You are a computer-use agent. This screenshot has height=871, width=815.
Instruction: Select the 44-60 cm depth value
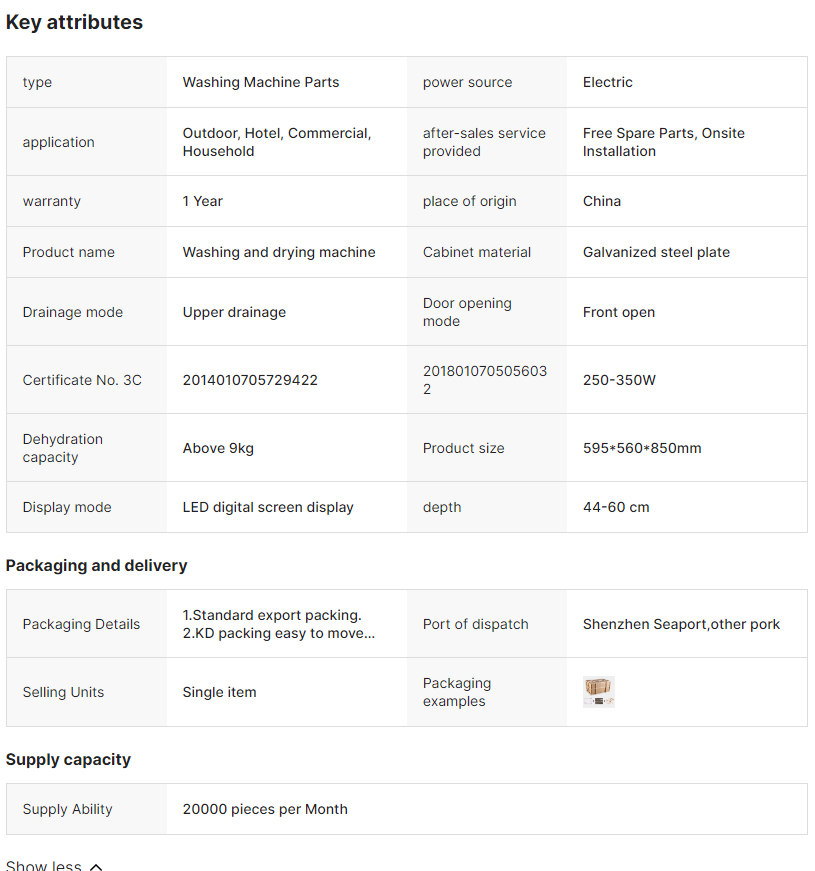pyautogui.click(x=616, y=507)
